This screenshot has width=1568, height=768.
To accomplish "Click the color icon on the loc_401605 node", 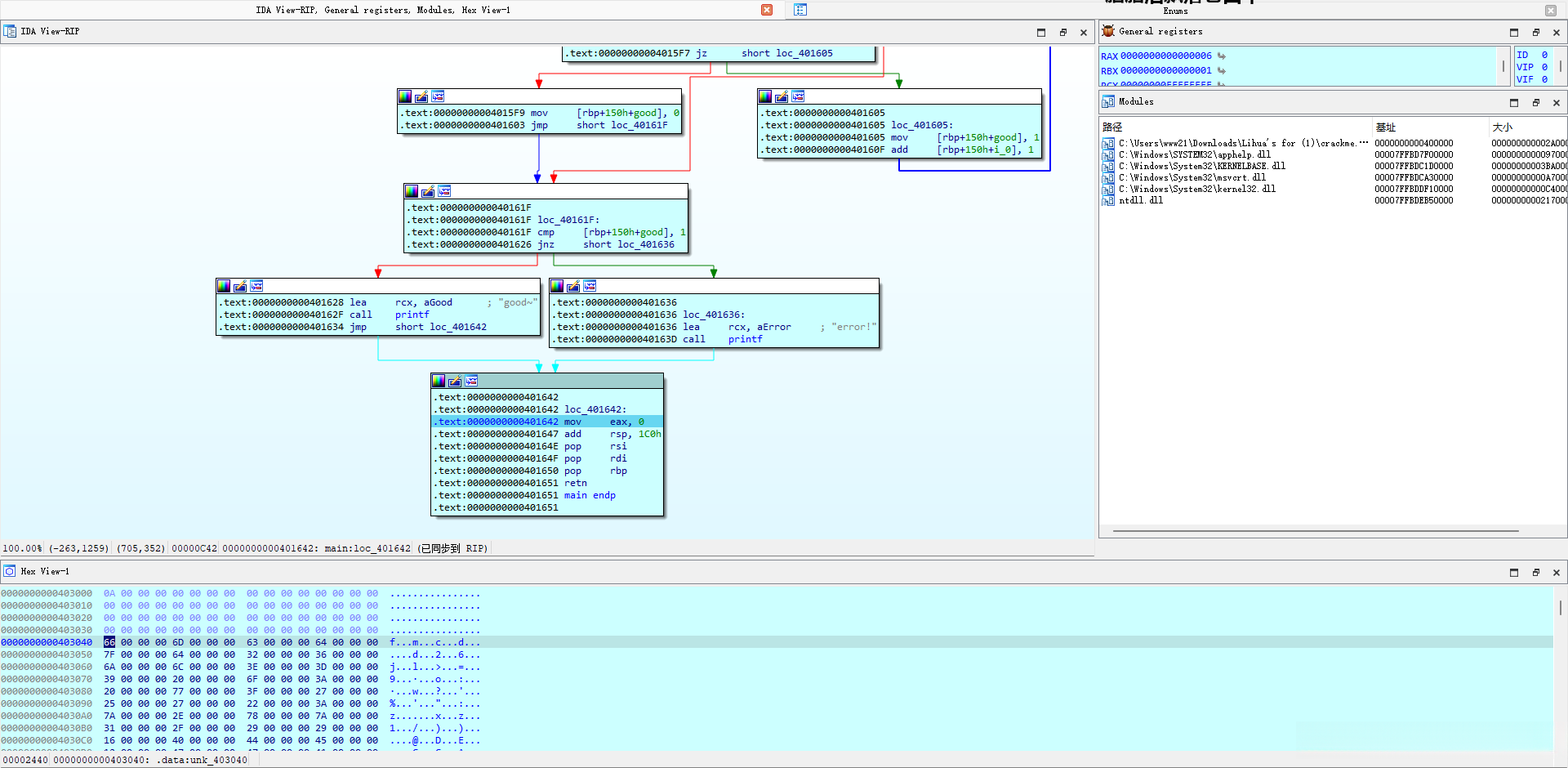I will point(765,96).
